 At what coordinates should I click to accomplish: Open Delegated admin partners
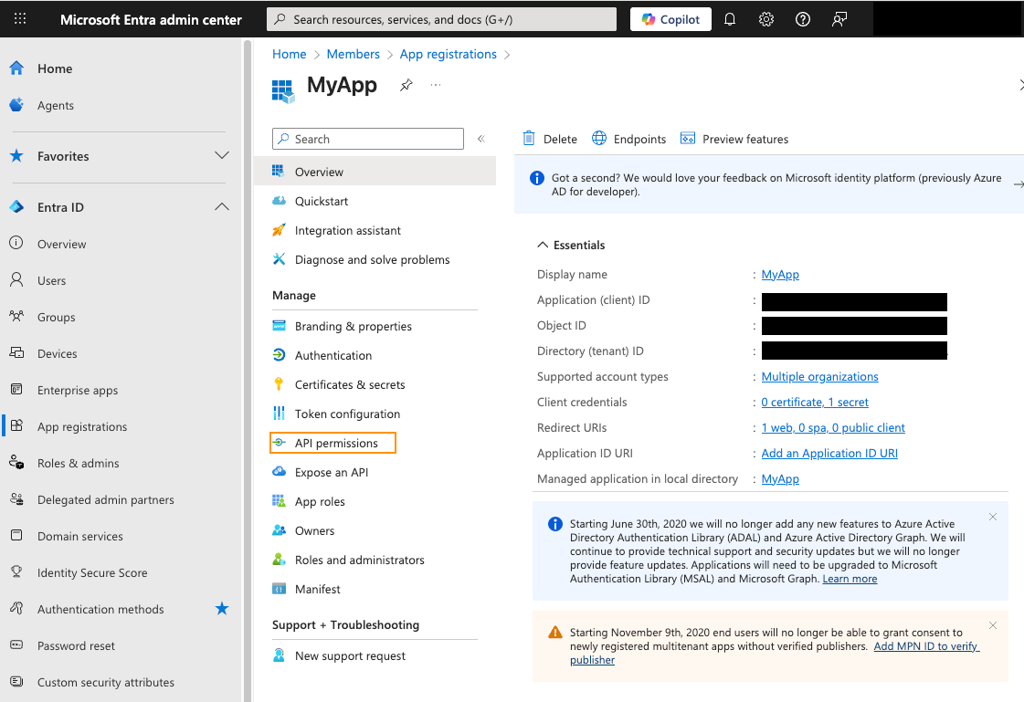[x=106, y=500]
